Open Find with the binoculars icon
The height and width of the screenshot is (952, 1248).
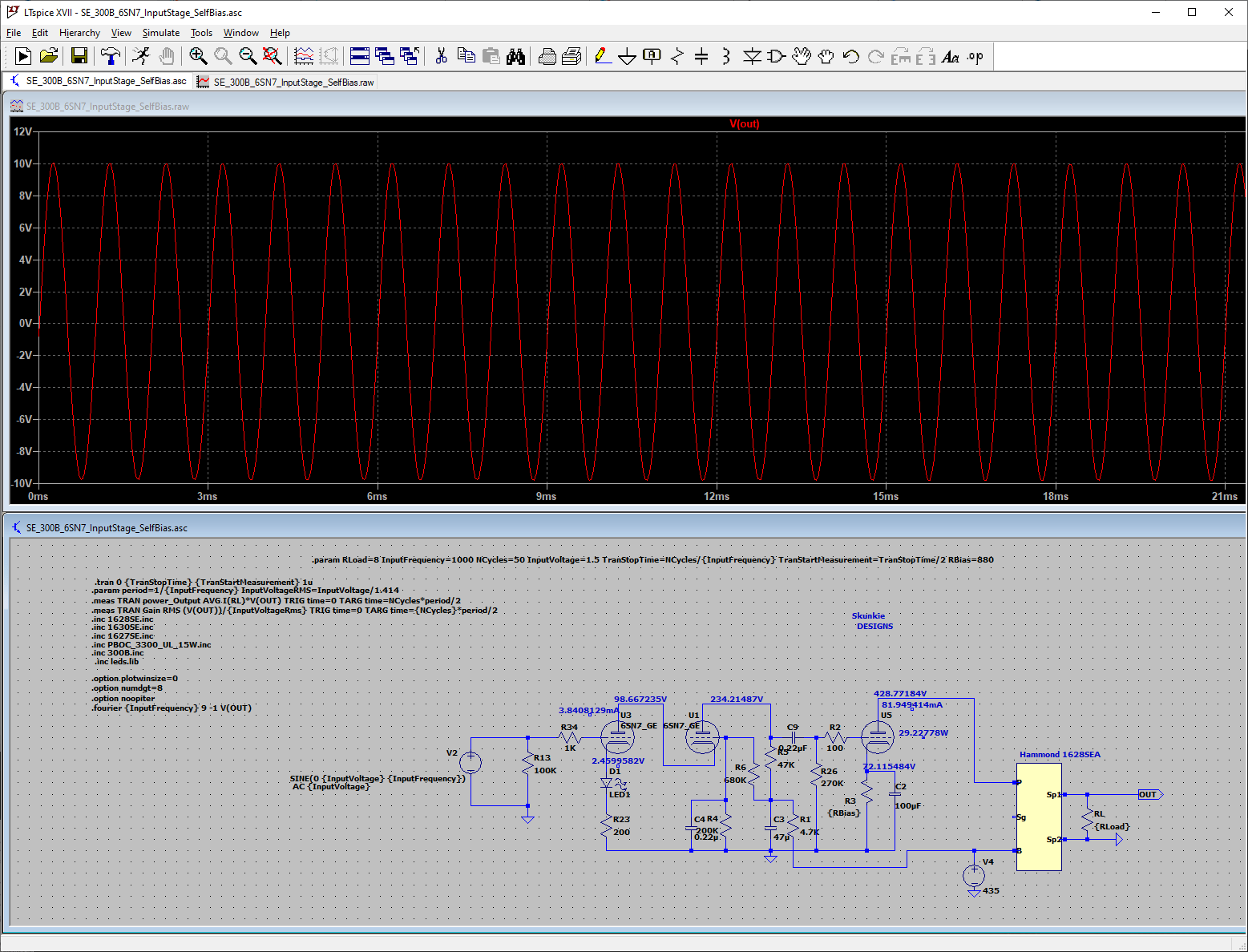point(515,56)
